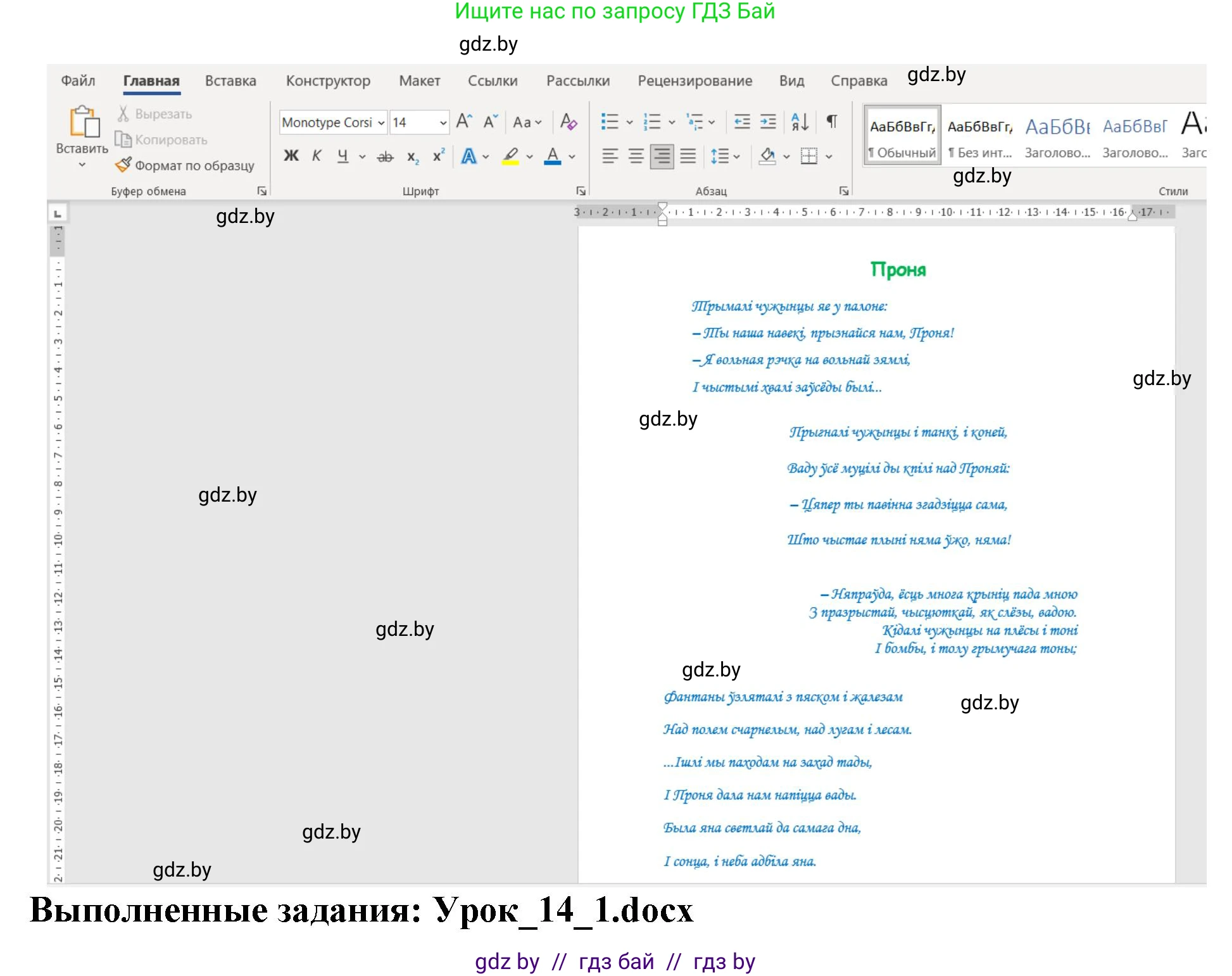1232x976 pixels.
Task: Expand the line spacing dropdown arrow
Action: click(x=736, y=156)
